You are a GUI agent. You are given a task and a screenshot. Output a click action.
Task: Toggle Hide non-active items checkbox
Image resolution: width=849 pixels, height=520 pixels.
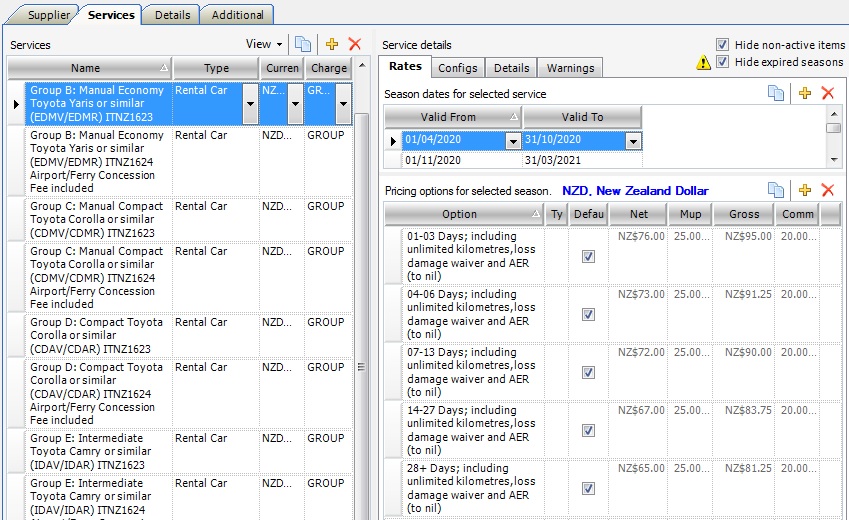[723, 45]
